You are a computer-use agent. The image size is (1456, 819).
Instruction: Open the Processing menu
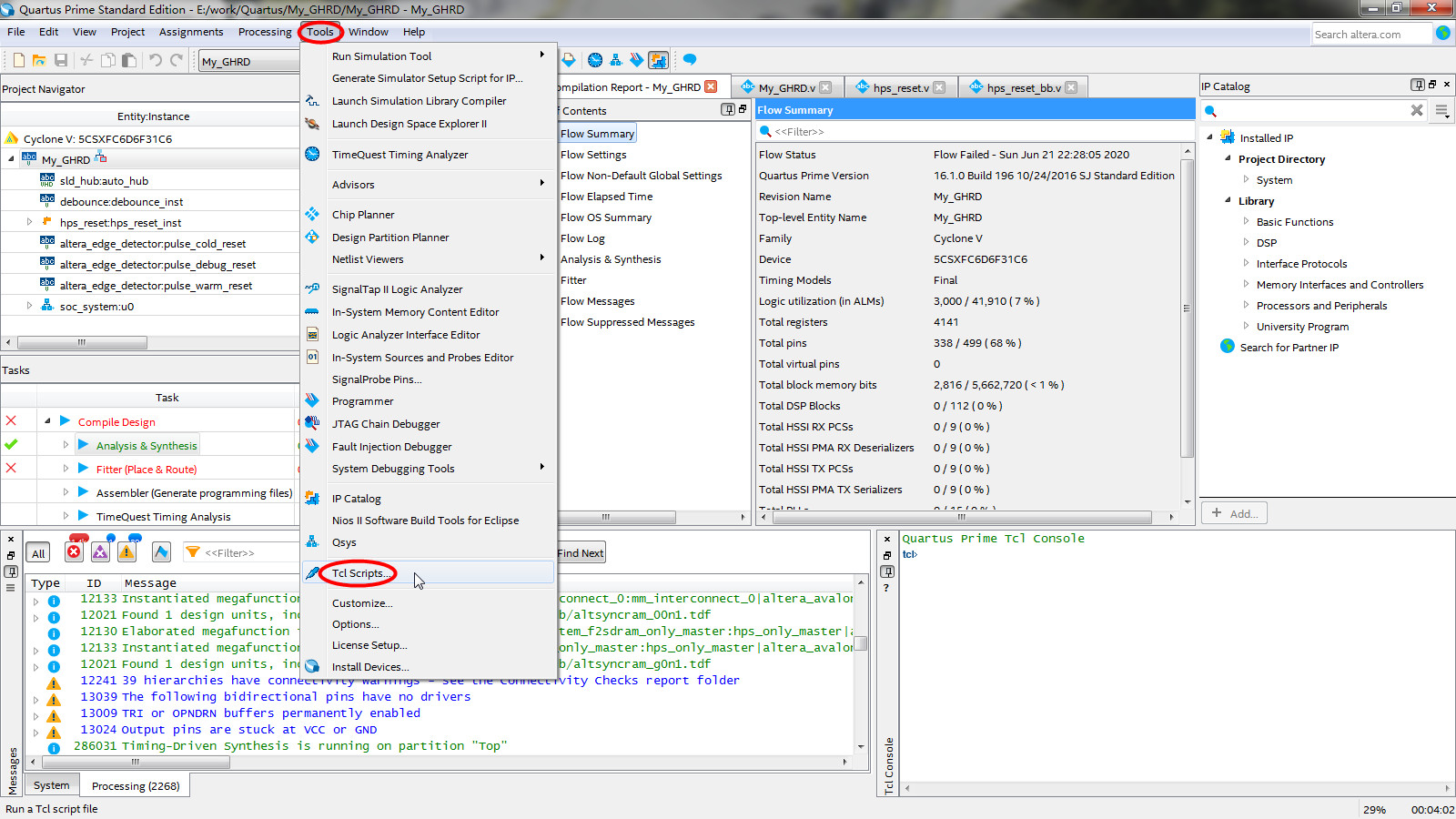tap(265, 32)
